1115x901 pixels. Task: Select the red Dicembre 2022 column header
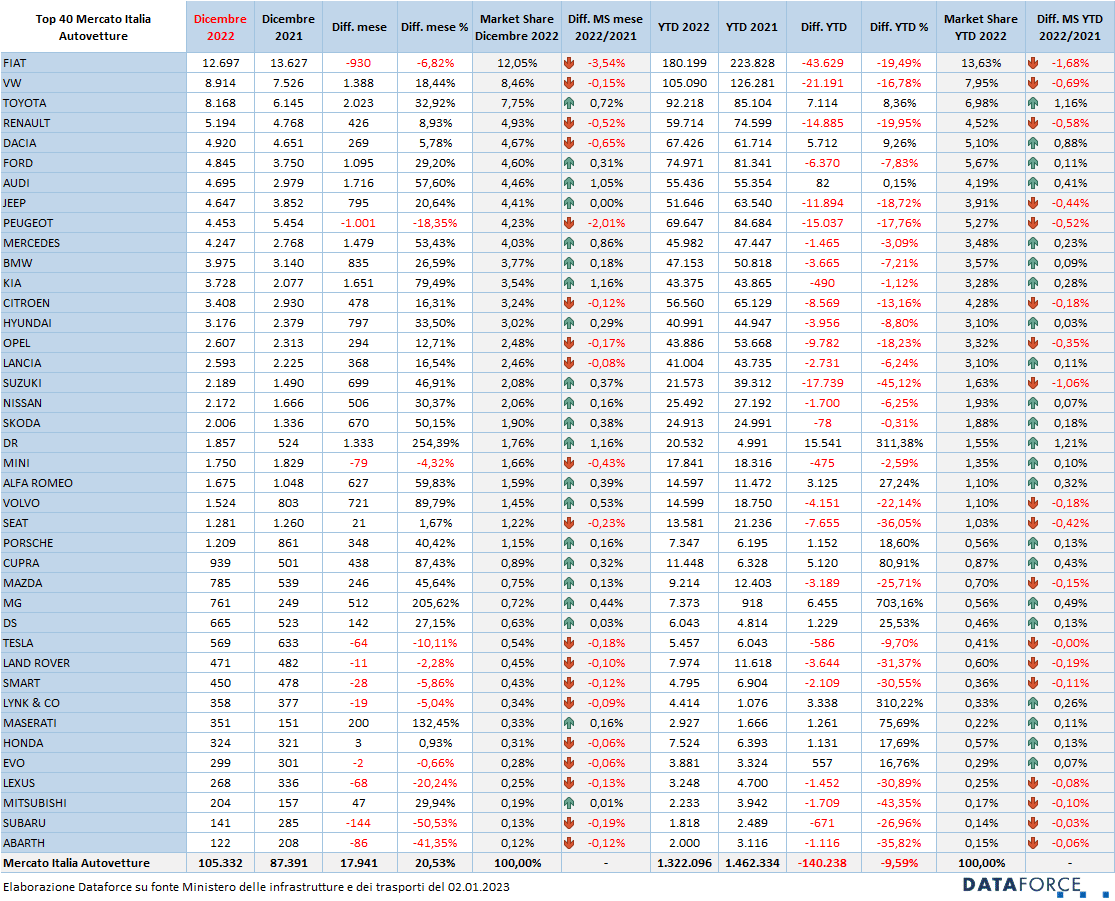(x=220, y=27)
